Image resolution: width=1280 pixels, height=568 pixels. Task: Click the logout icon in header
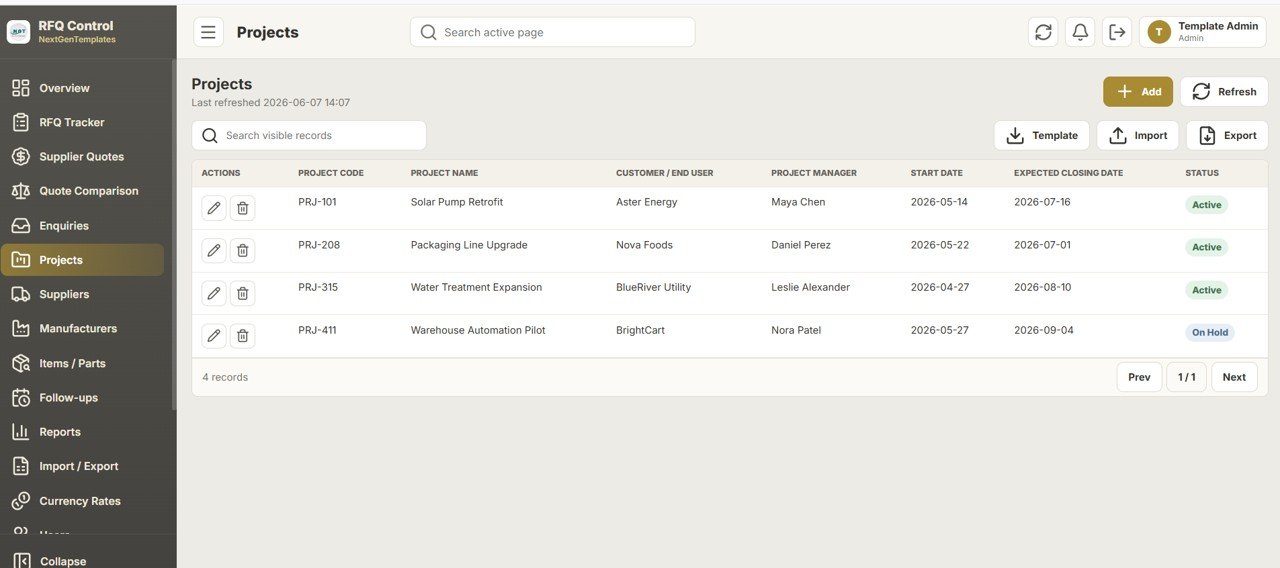click(x=1117, y=32)
